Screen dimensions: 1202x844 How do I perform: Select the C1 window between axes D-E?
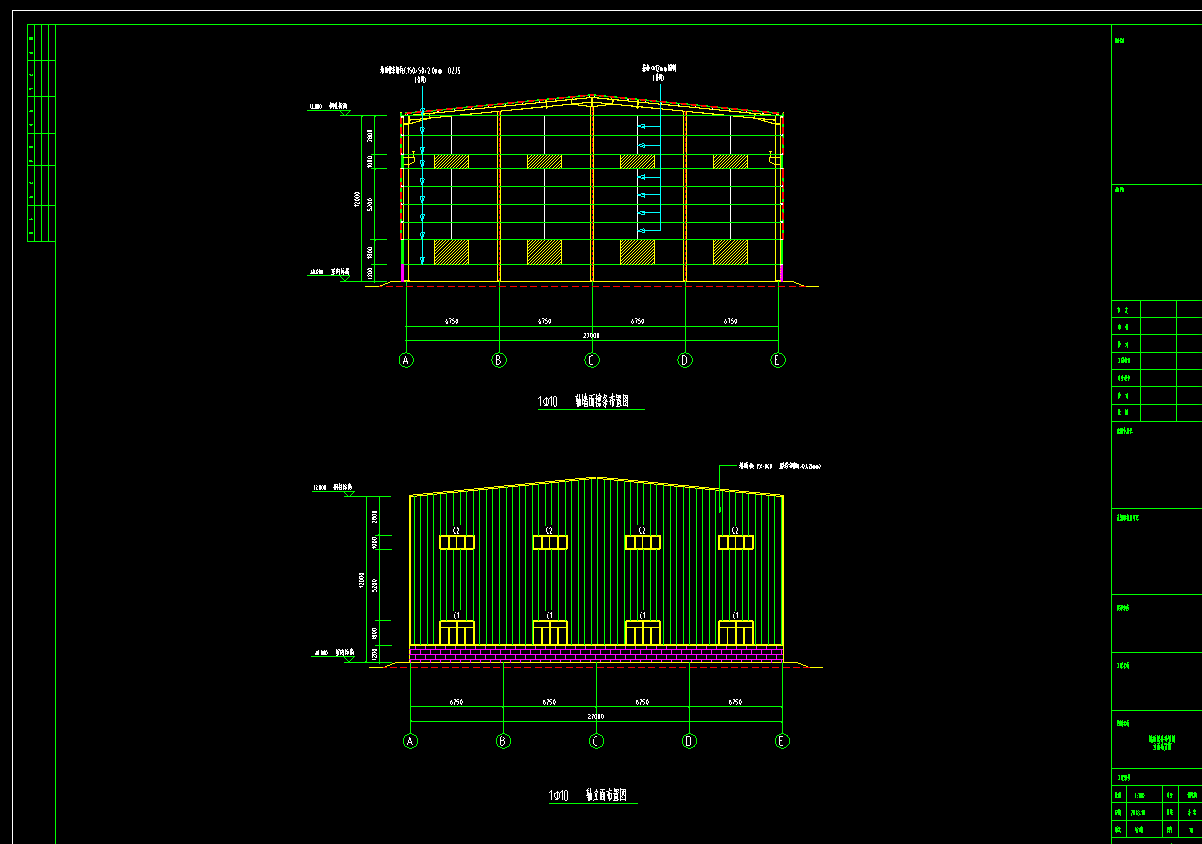click(x=736, y=632)
